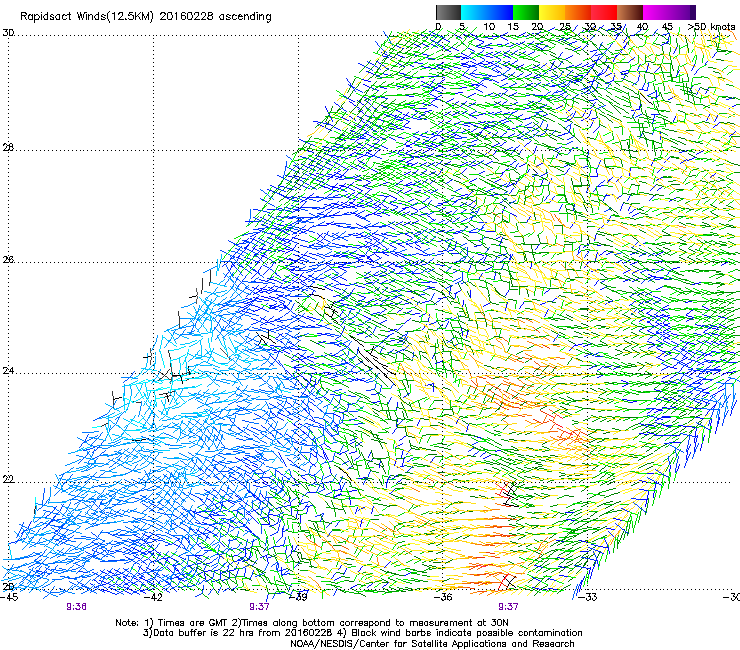Click the 'NOAA/NESDIS/Center for Satellite Applications' credit
Screen dimensions: 740x650
click(x=432, y=644)
